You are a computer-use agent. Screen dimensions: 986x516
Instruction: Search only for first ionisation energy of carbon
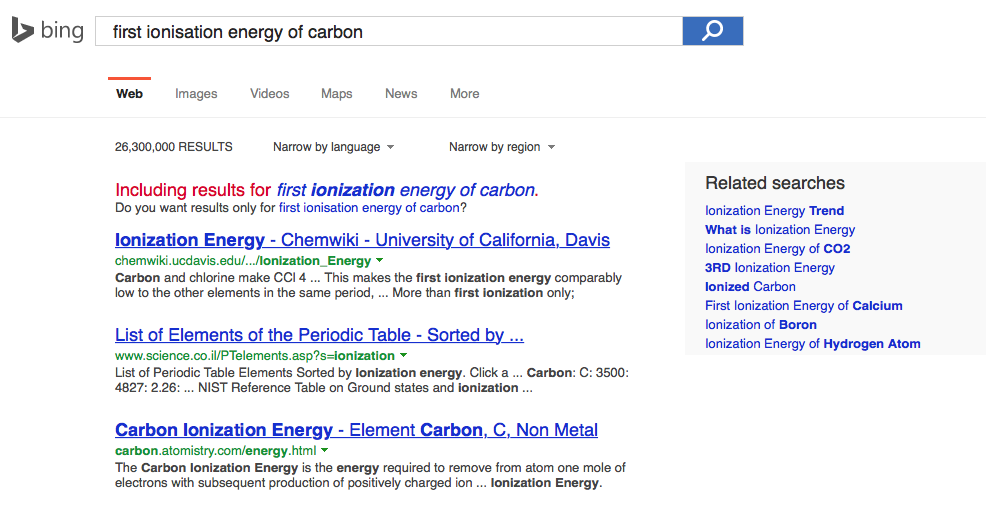tap(369, 208)
